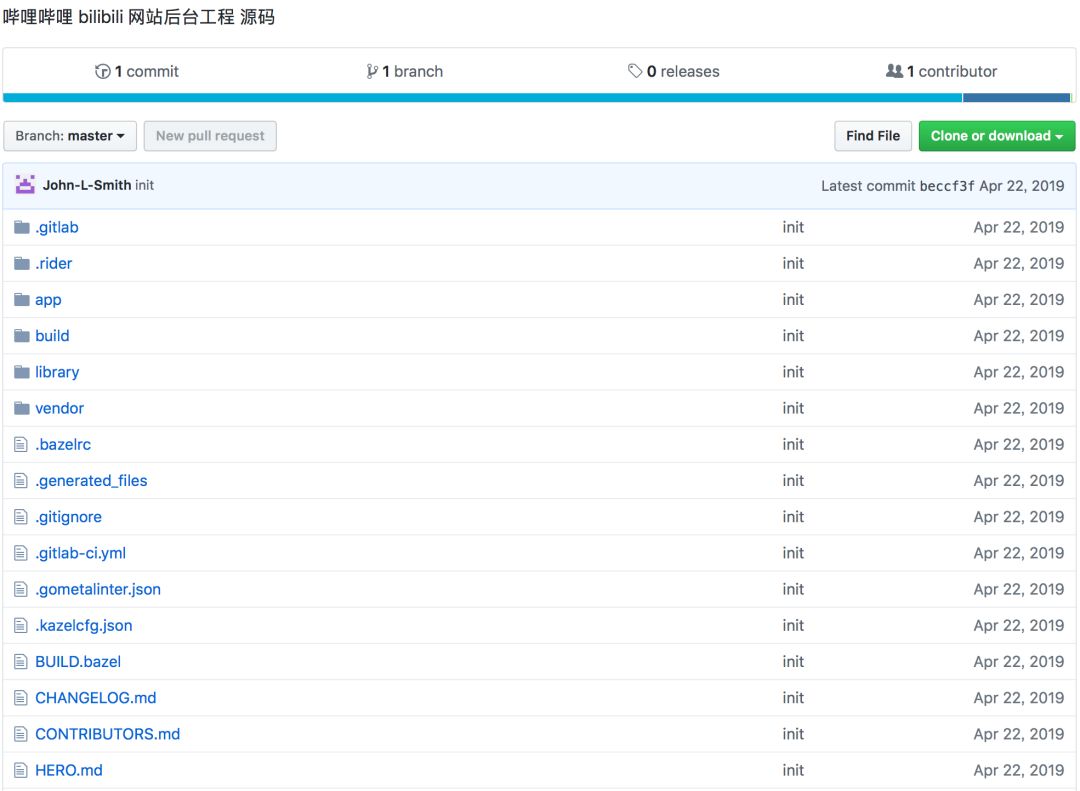
Task: Click the HERO.md file icon
Action: (21, 770)
